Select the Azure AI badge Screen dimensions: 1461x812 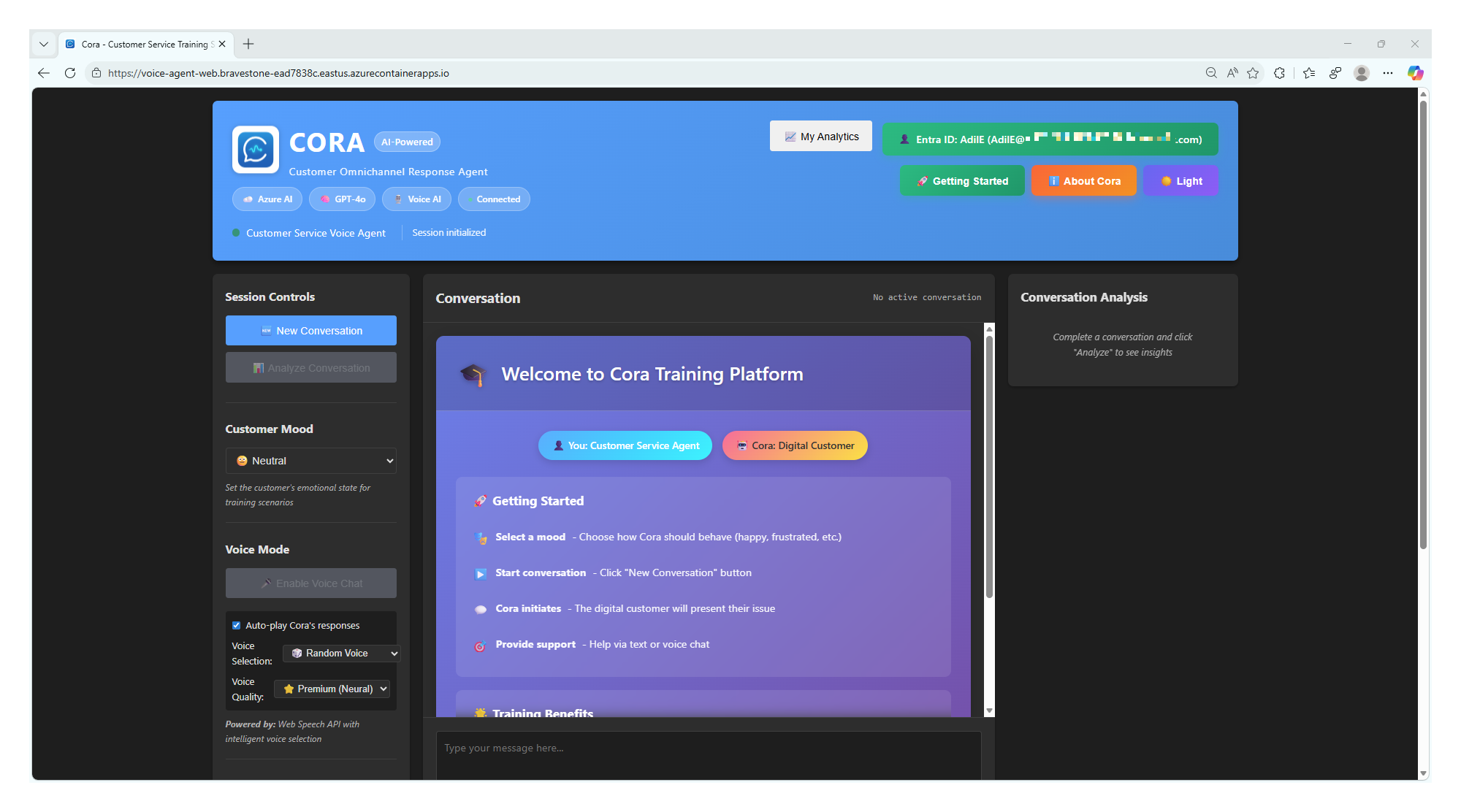[x=267, y=199]
